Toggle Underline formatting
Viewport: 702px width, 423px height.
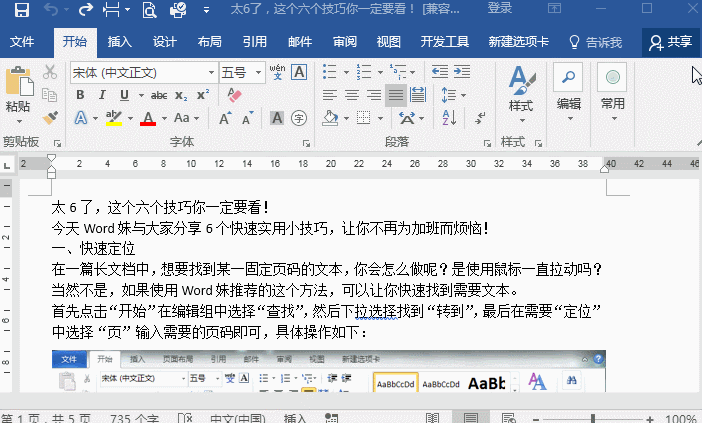click(x=124, y=95)
